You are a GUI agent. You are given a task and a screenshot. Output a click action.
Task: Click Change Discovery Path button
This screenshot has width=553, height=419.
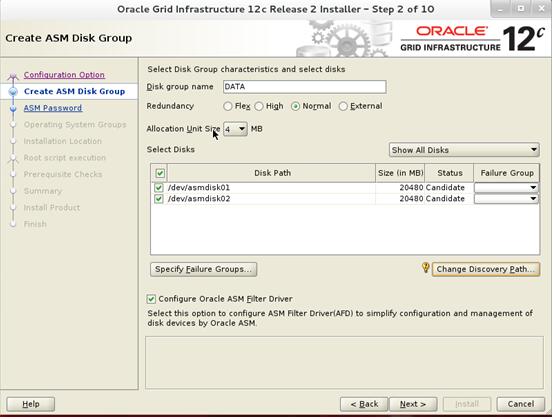pyautogui.click(x=486, y=269)
